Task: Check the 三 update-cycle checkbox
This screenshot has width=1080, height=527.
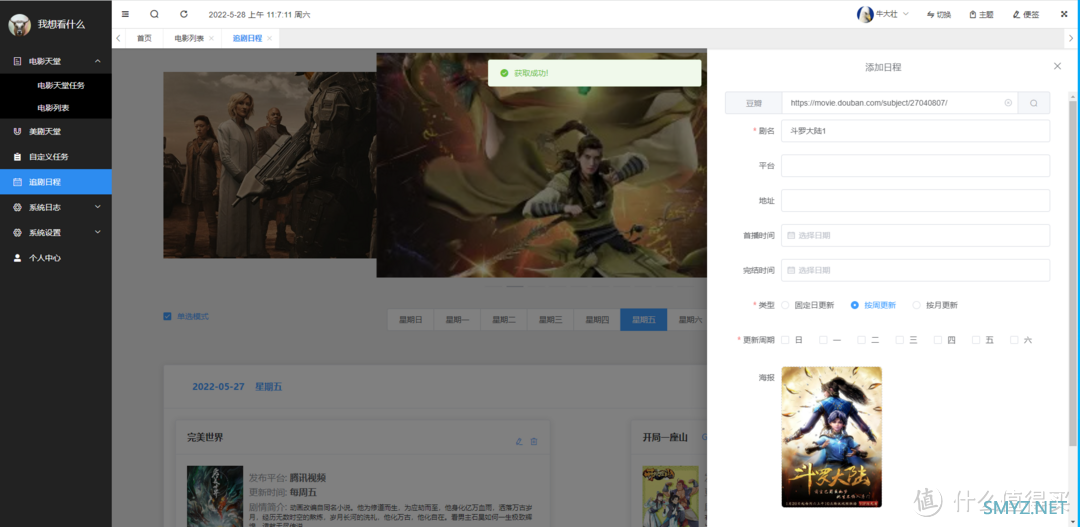Action: (x=900, y=340)
